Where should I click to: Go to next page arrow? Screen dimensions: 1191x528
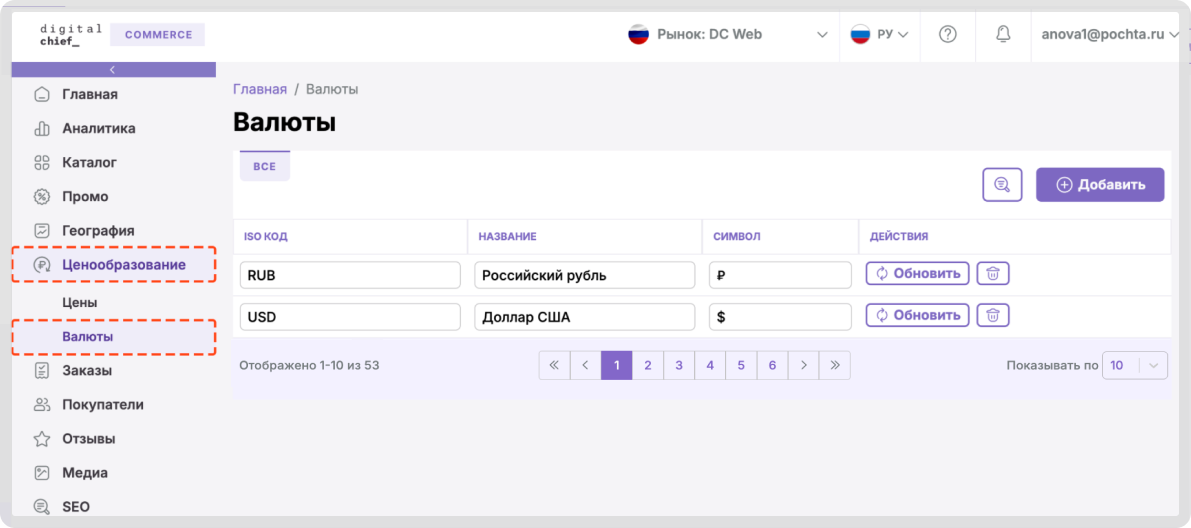[x=804, y=365]
